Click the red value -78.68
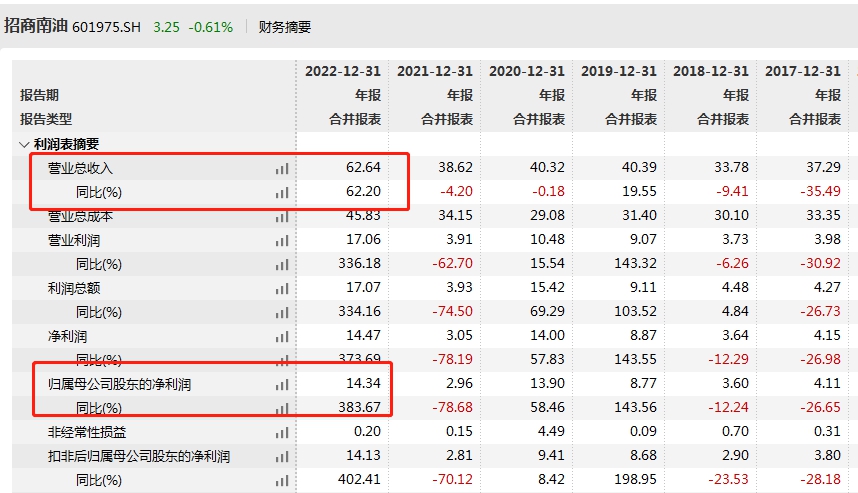The image size is (858, 493). click(x=453, y=408)
